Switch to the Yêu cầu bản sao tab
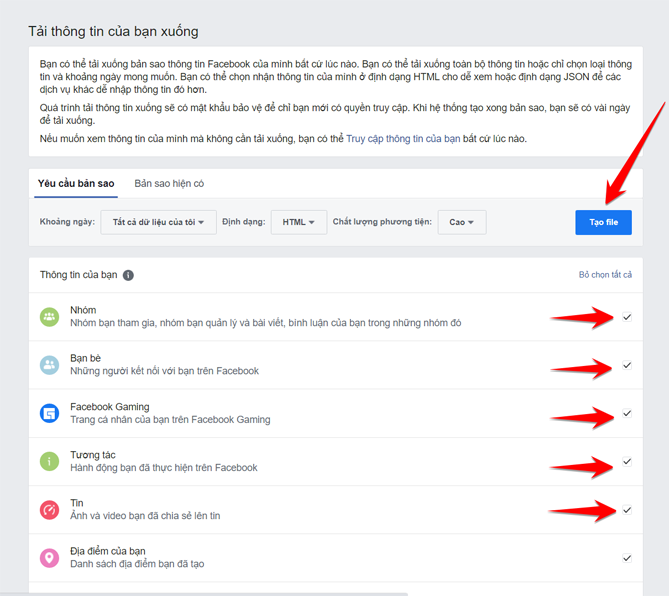The image size is (669, 596). coord(76,183)
